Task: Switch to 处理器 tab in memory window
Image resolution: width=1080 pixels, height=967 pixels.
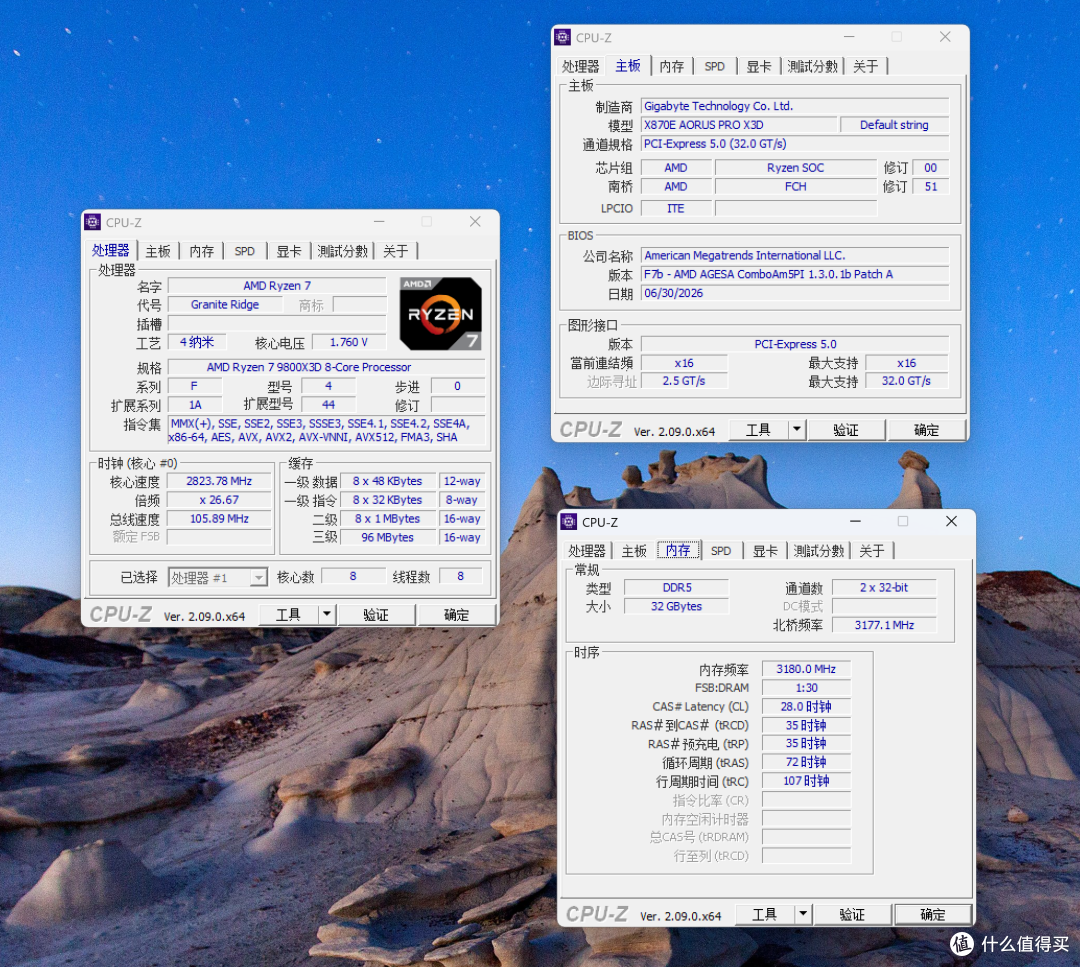Action: [587, 550]
